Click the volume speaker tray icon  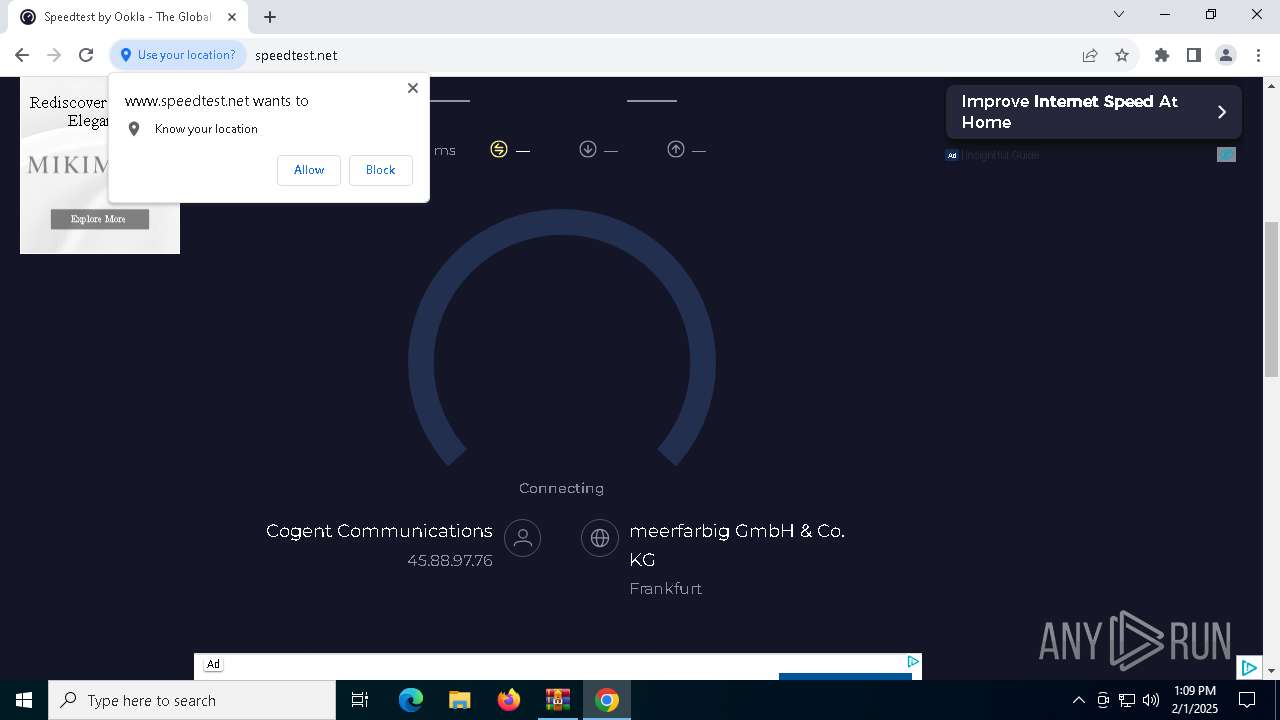tap(1151, 700)
